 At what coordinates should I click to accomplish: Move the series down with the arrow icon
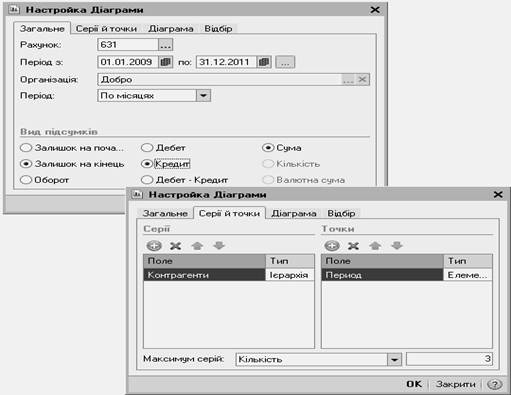[x=219, y=246]
